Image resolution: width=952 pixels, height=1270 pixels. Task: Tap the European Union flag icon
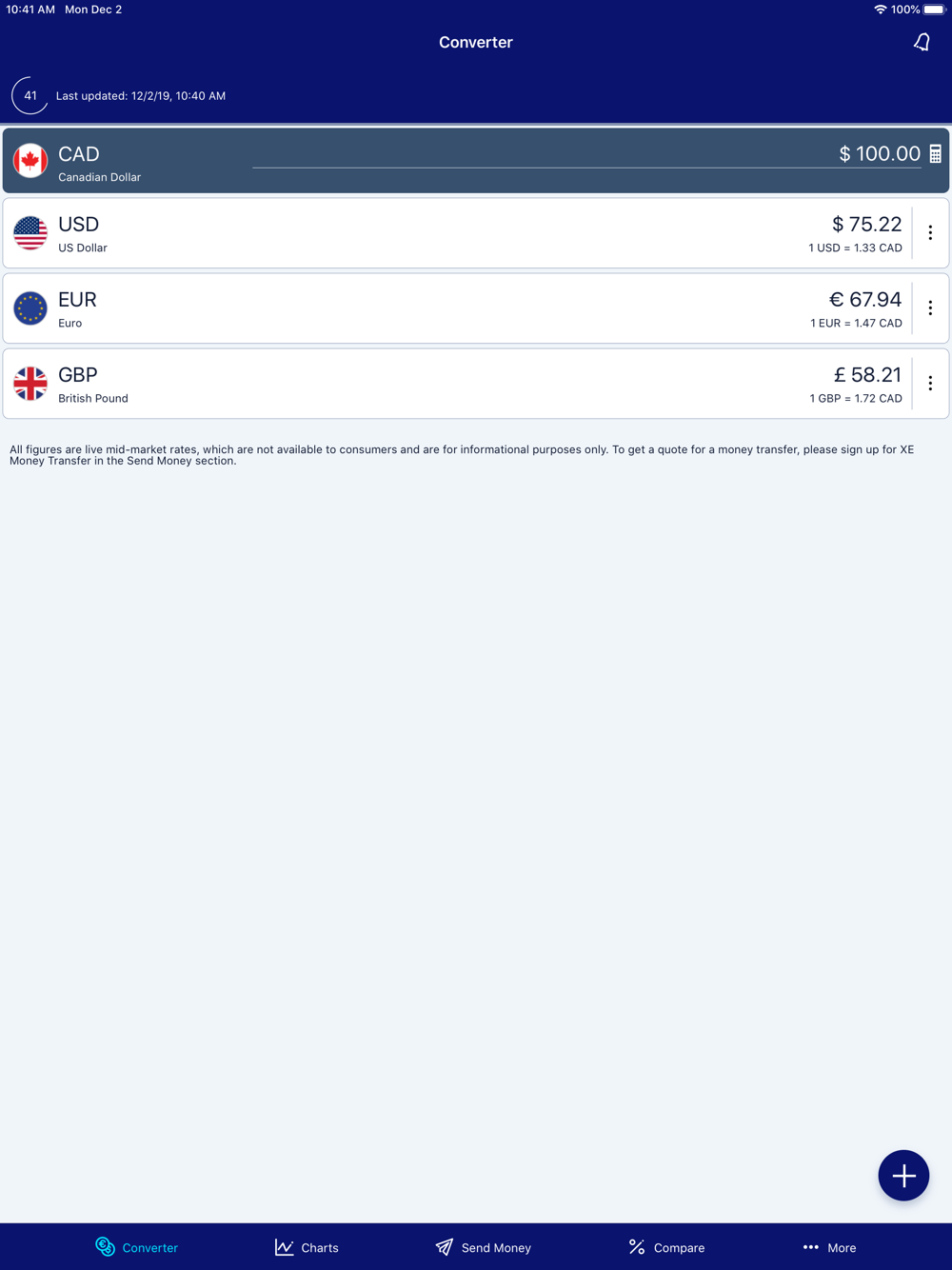(x=30, y=308)
